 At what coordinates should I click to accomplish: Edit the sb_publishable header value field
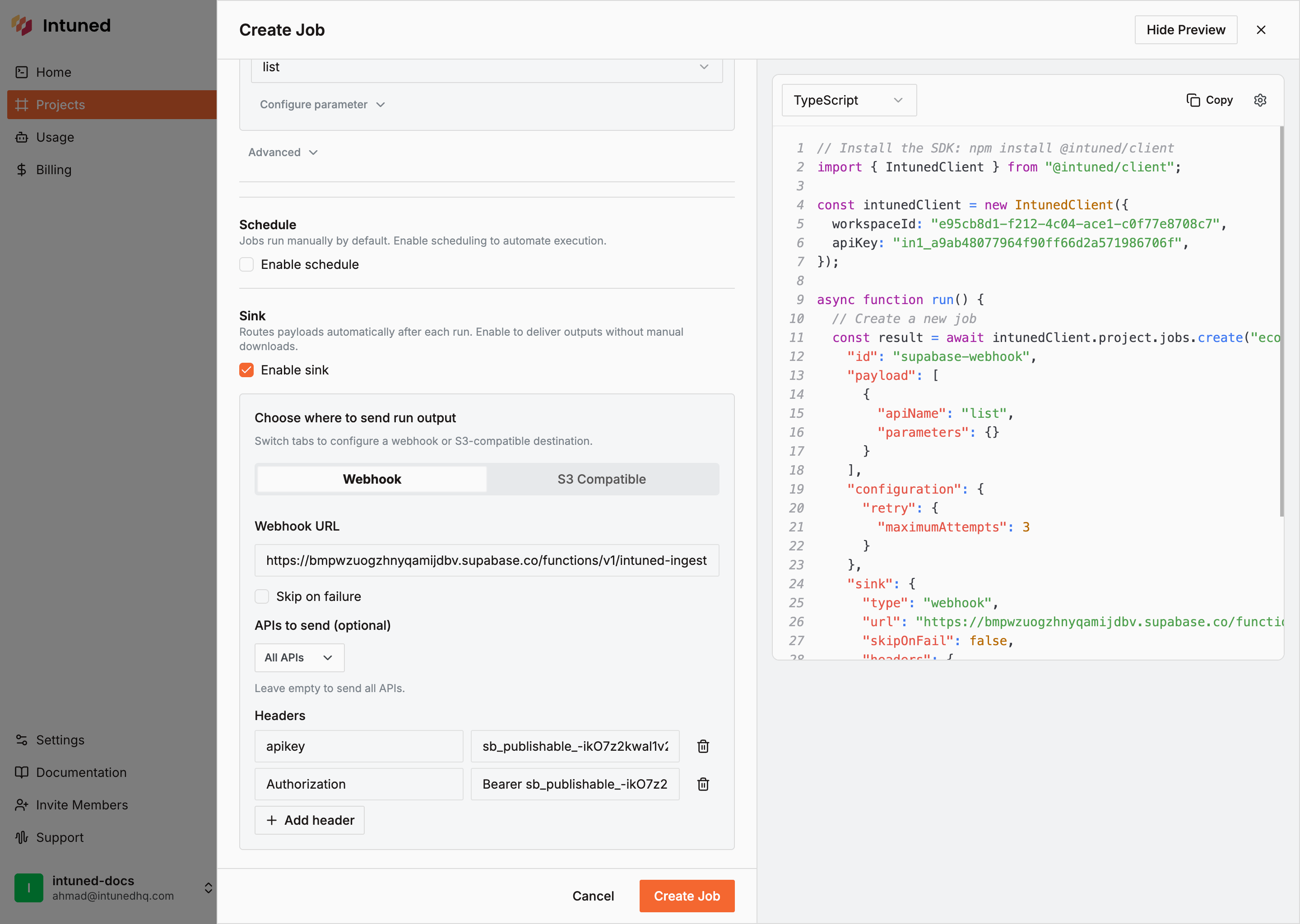[575, 746]
